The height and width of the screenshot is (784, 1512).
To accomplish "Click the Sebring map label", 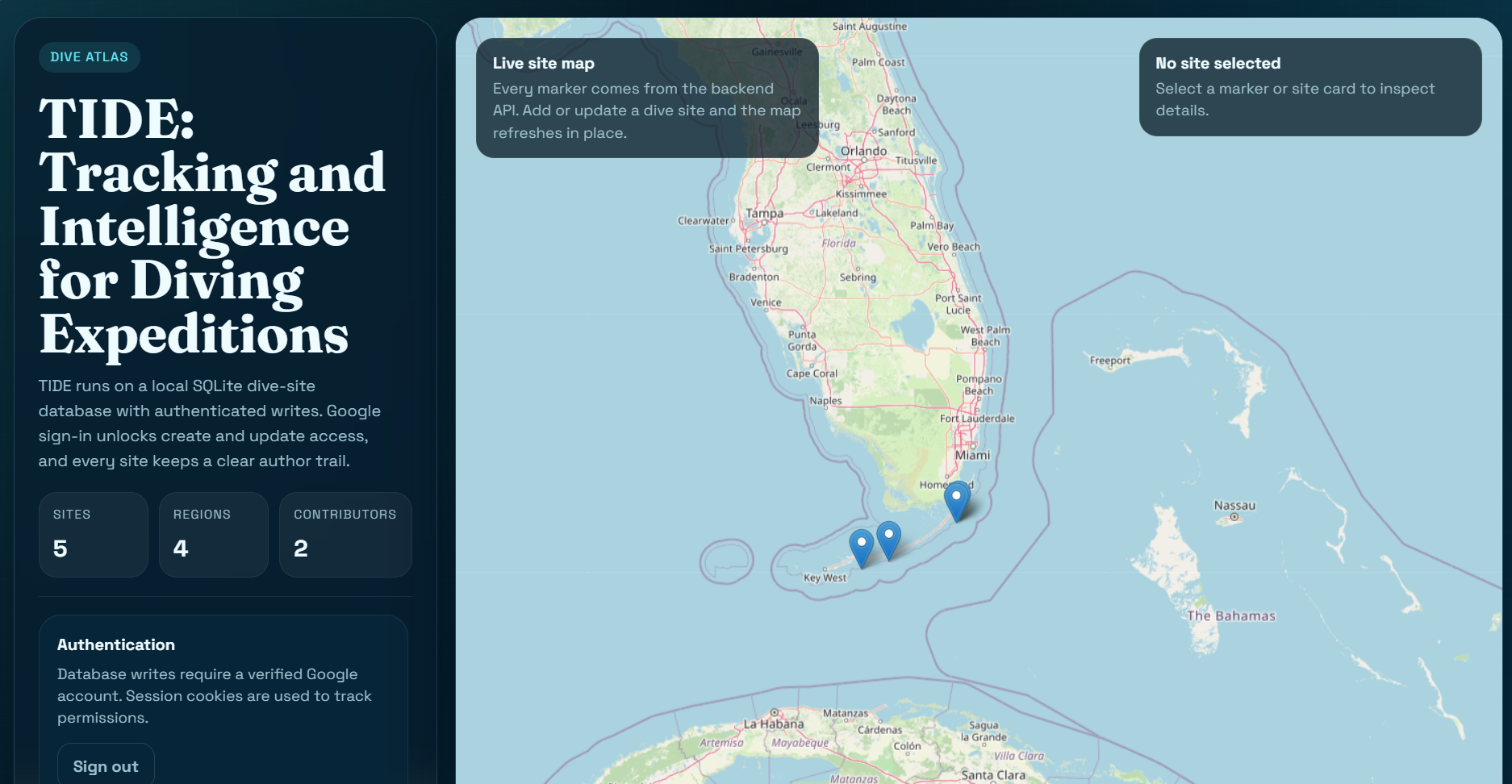I will tap(858, 277).
